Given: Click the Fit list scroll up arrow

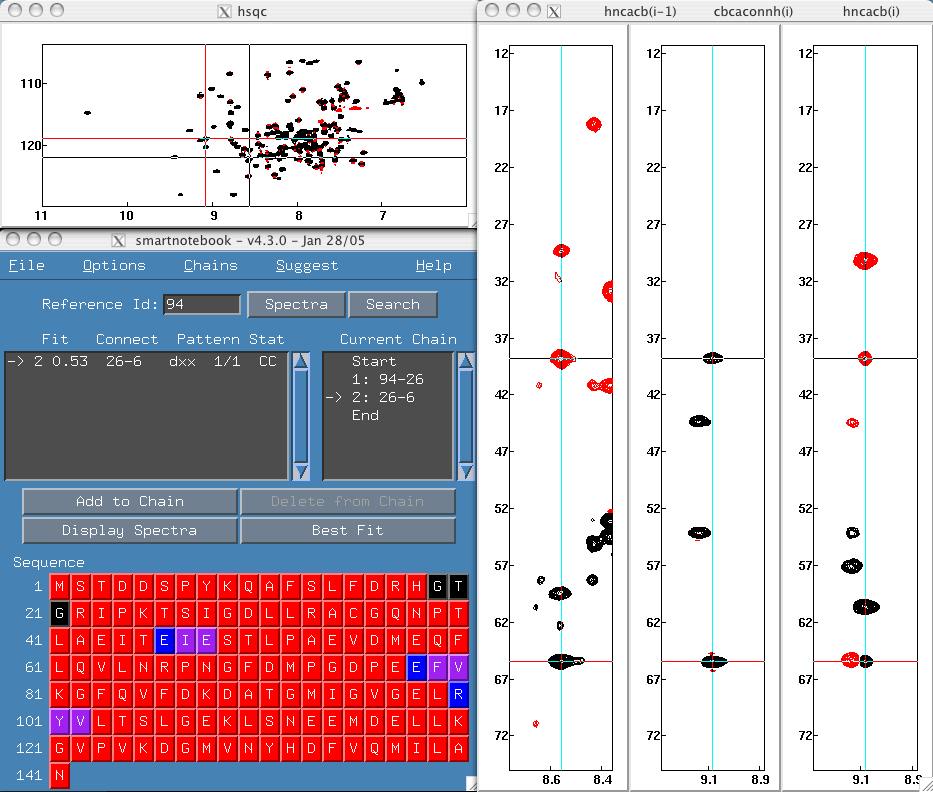Looking at the screenshot, I should tap(300, 361).
